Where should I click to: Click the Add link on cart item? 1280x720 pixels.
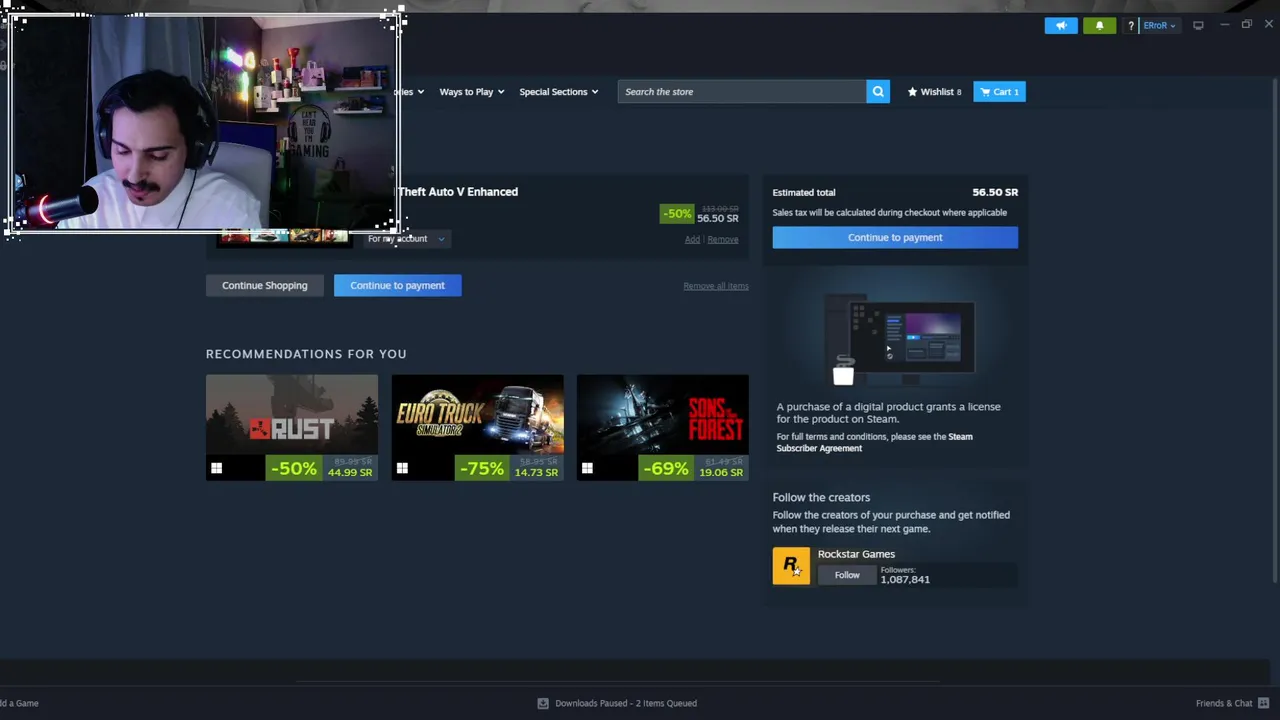[692, 240]
